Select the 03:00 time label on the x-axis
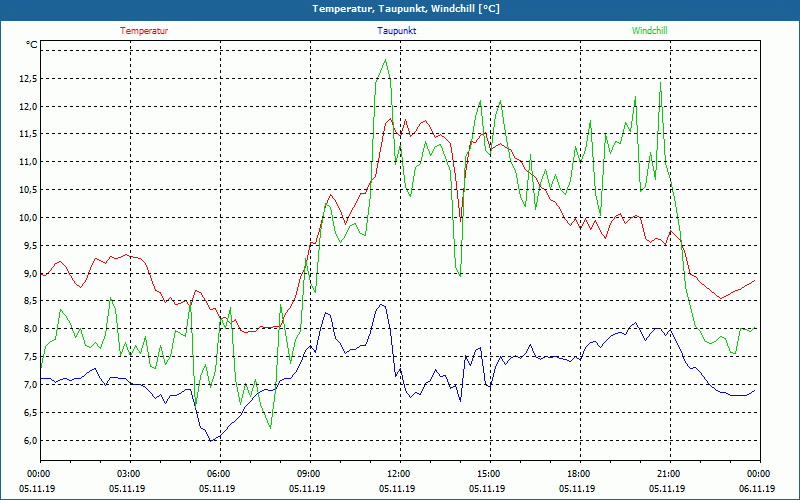 pyautogui.click(x=129, y=474)
